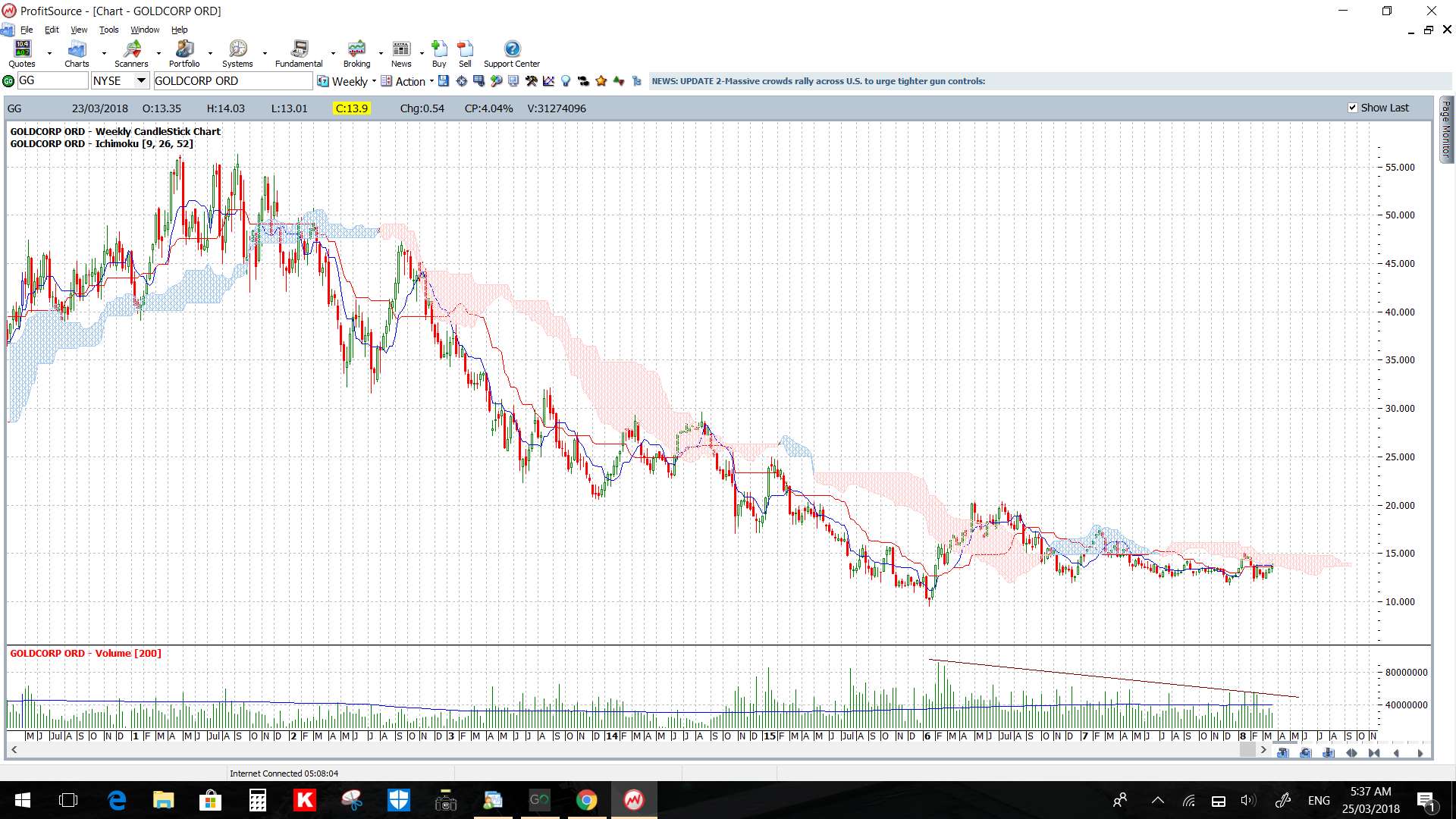
Task: Click the highlighted C:13.9 close value
Action: pos(352,108)
